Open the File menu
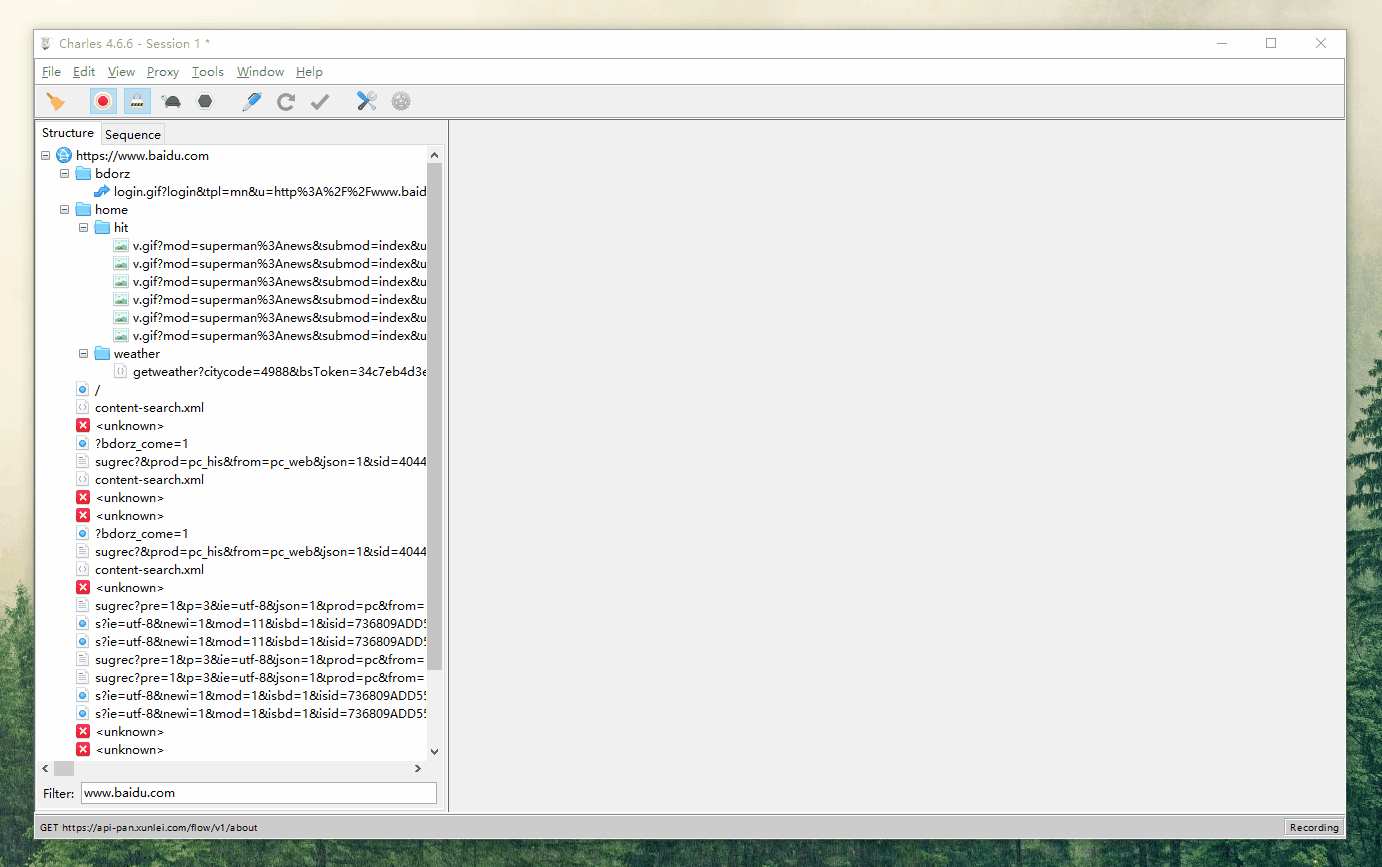Image resolution: width=1382 pixels, height=867 pixels. 51,72
